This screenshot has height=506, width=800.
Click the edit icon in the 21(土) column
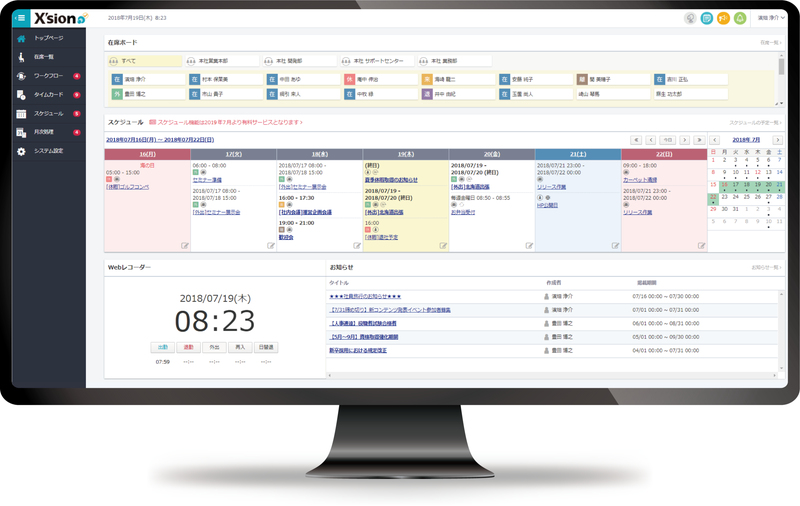tap(616, 246)
